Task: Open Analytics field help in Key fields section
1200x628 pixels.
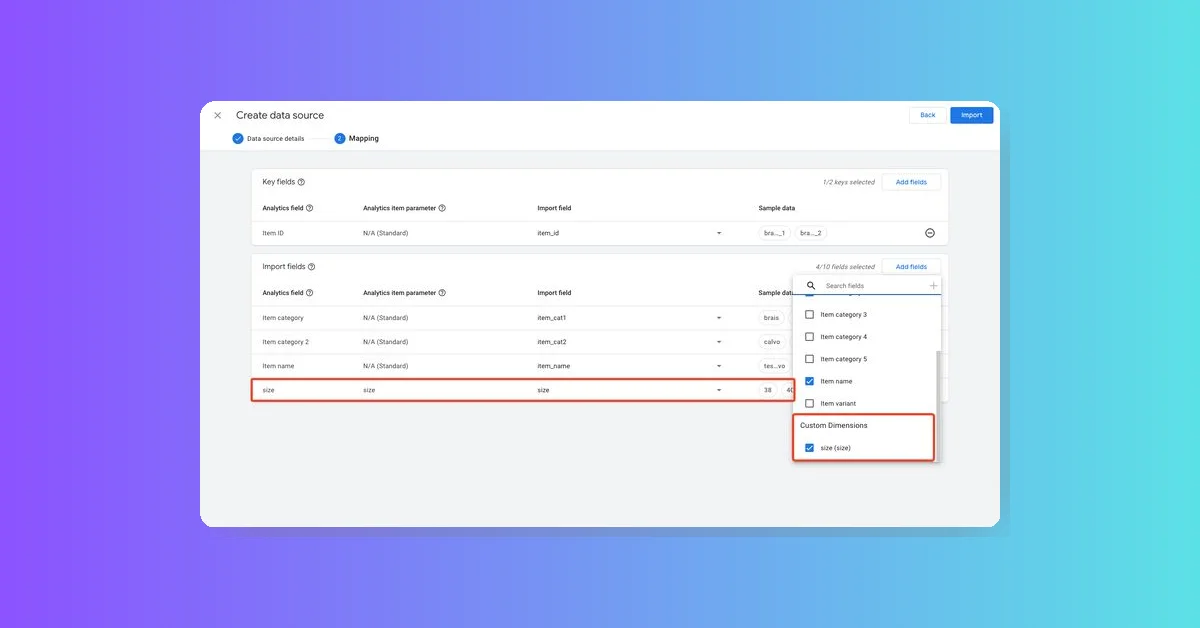Action: click(x=310, y=208)
